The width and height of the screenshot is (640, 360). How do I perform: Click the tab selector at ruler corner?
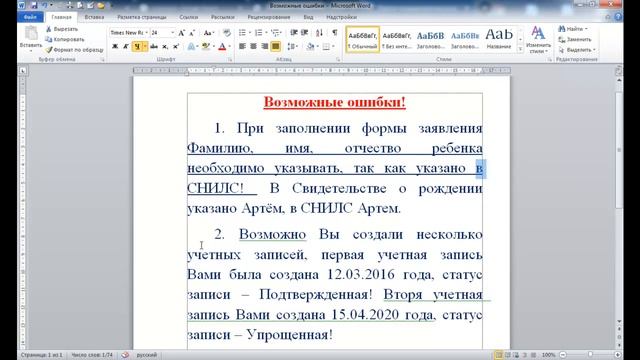(23, 70)
